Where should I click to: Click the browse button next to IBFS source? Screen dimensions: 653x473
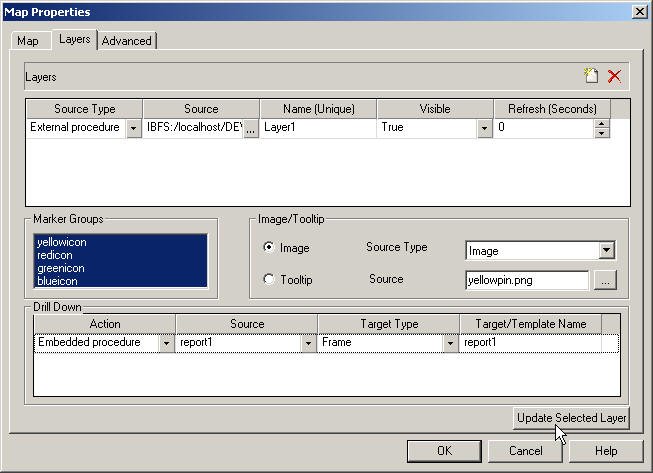[x=251, y=128]
